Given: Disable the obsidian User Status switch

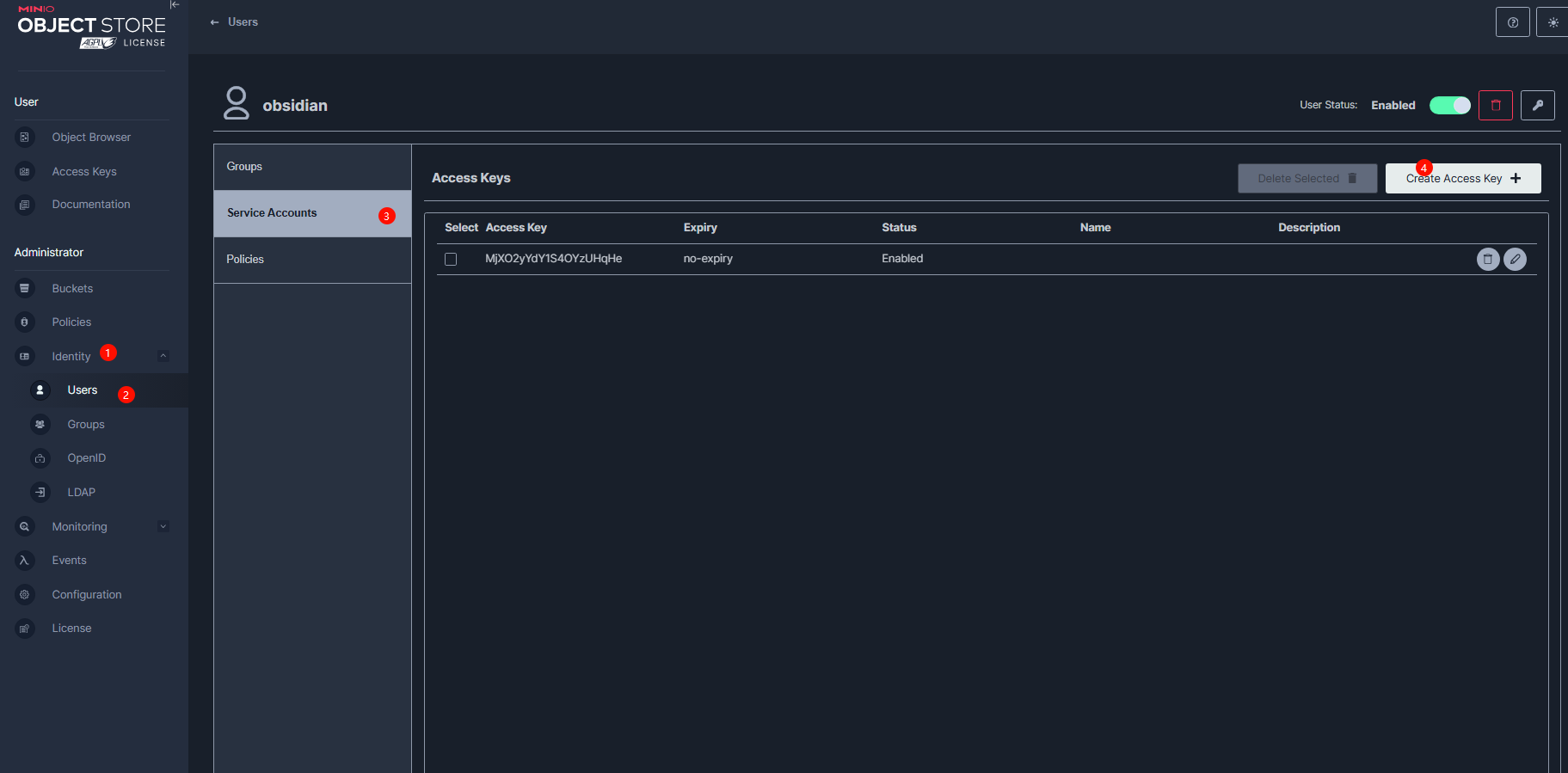Looking at the screenshot, I should 1449,105.
